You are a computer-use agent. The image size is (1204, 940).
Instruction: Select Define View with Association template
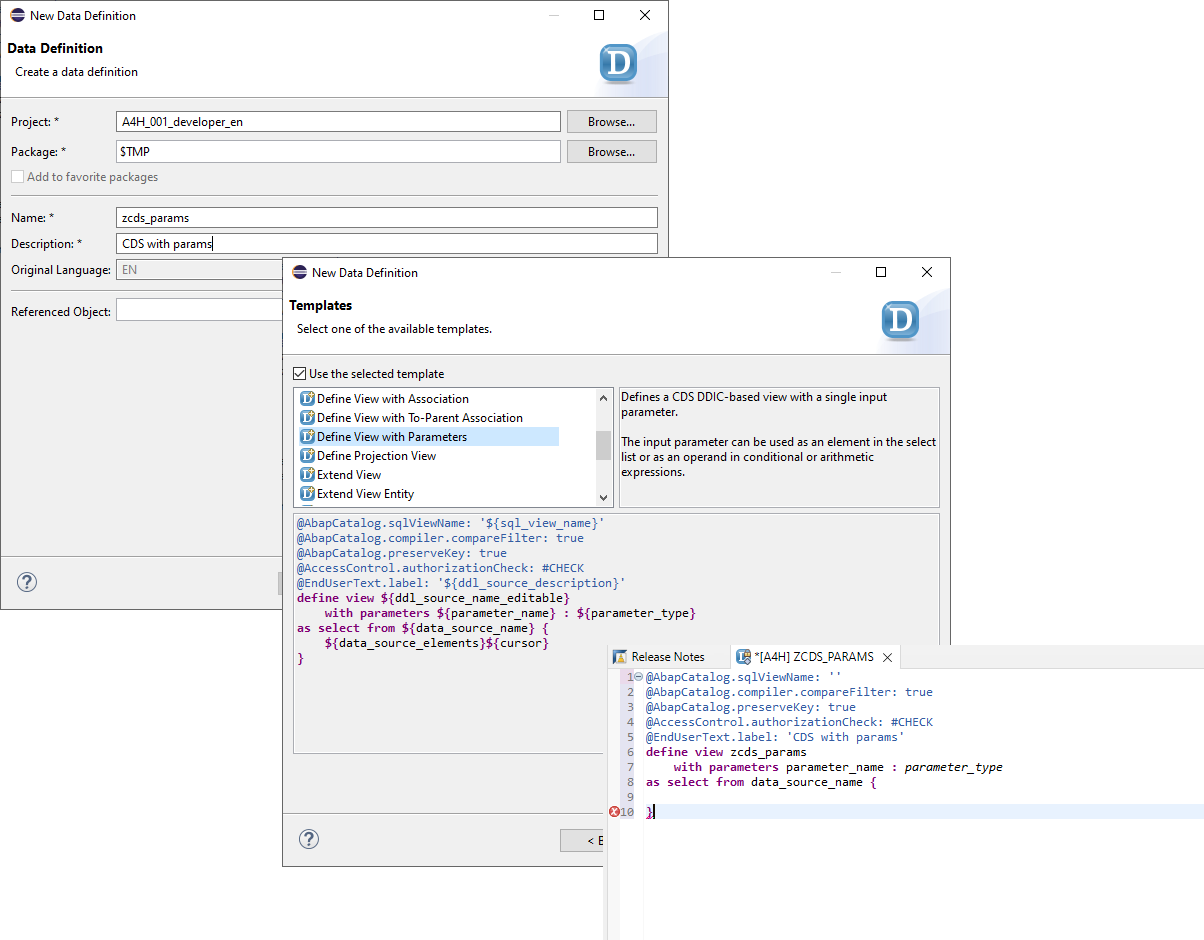click(393, 399)
